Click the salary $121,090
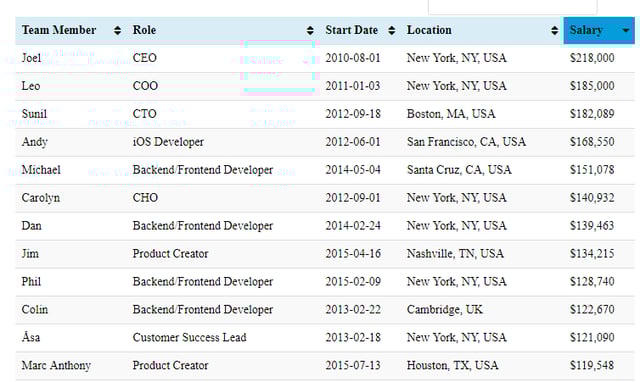The width and height of the screenshot is (640, 382). [592, 338]
